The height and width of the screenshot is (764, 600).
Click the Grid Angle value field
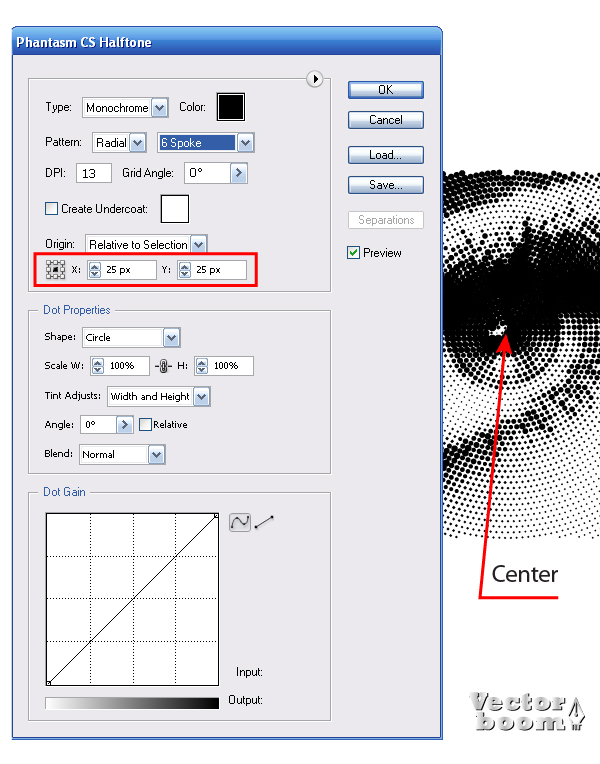(x=207, y=173)
